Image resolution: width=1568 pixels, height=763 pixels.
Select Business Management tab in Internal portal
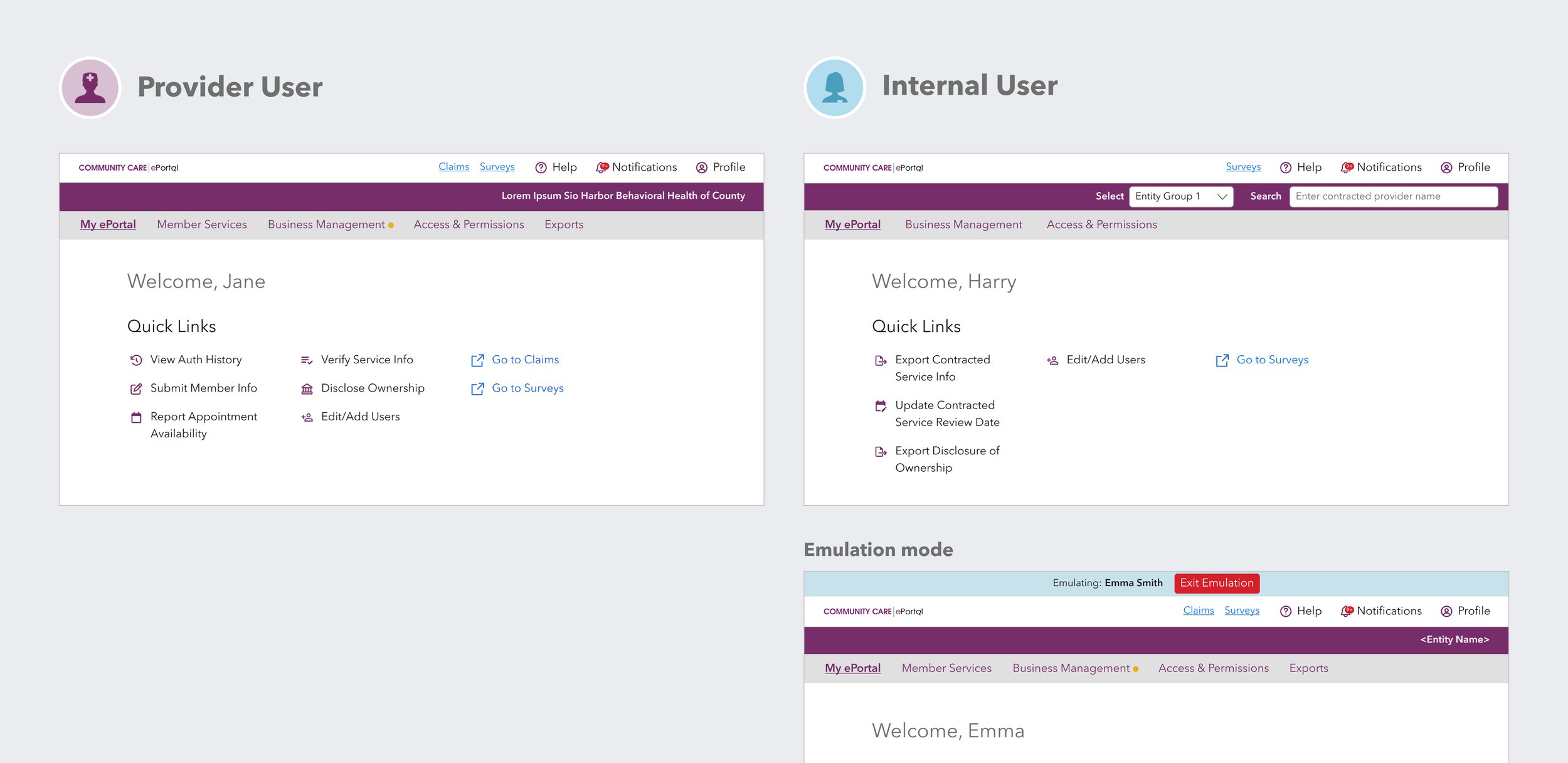963,225
